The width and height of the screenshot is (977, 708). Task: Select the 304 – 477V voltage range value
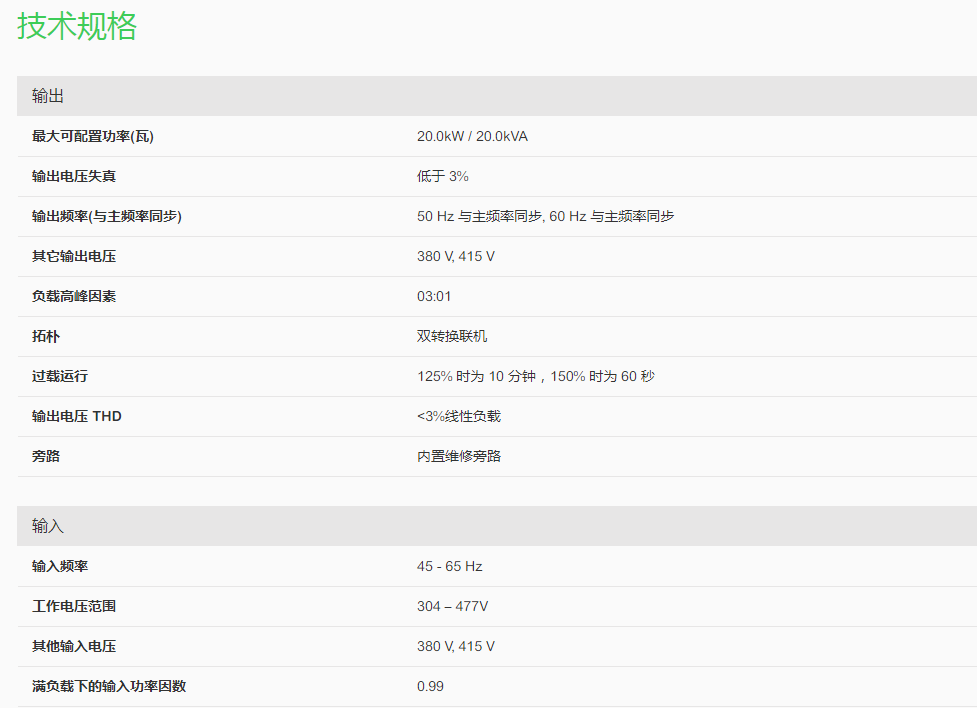coord(453,606)
